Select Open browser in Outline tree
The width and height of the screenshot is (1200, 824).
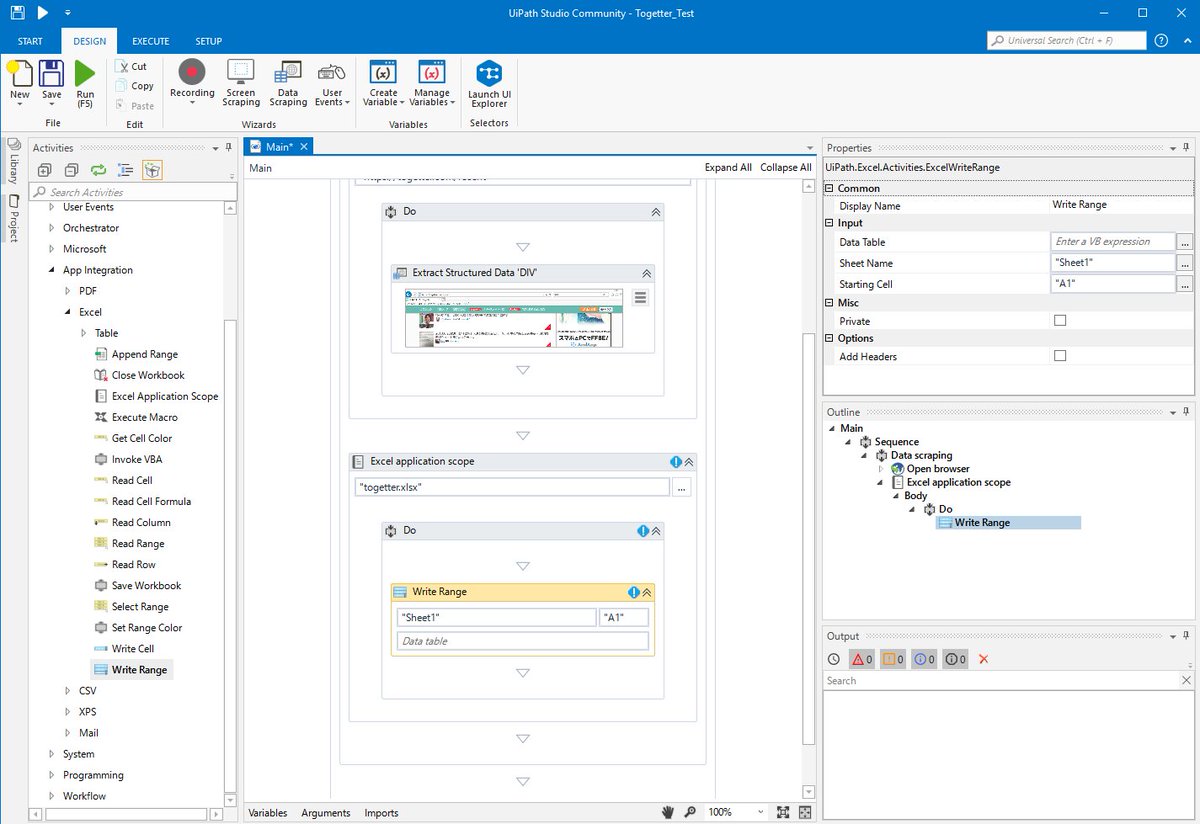[937, 468]
